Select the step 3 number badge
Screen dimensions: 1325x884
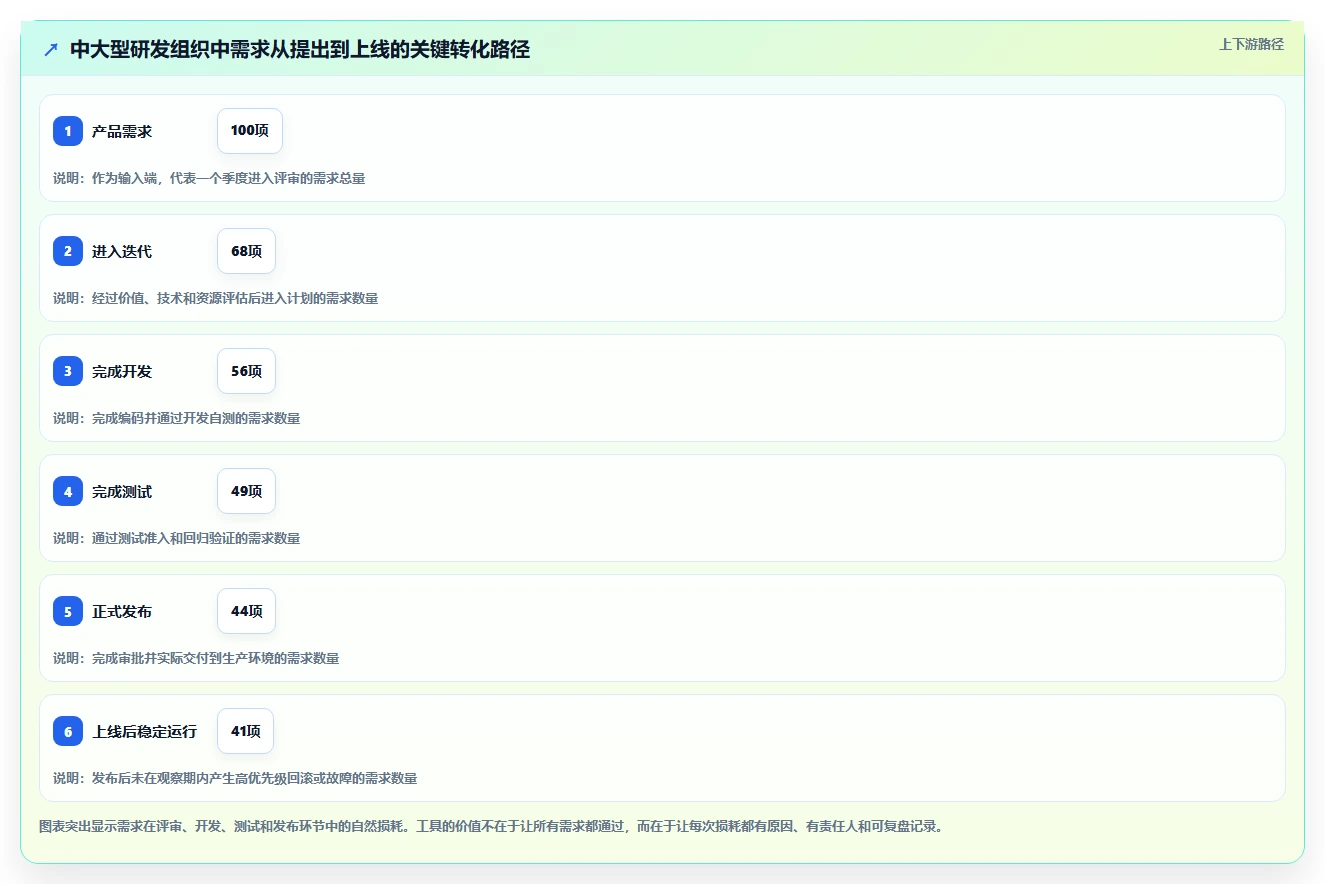(x=68, y=371)
